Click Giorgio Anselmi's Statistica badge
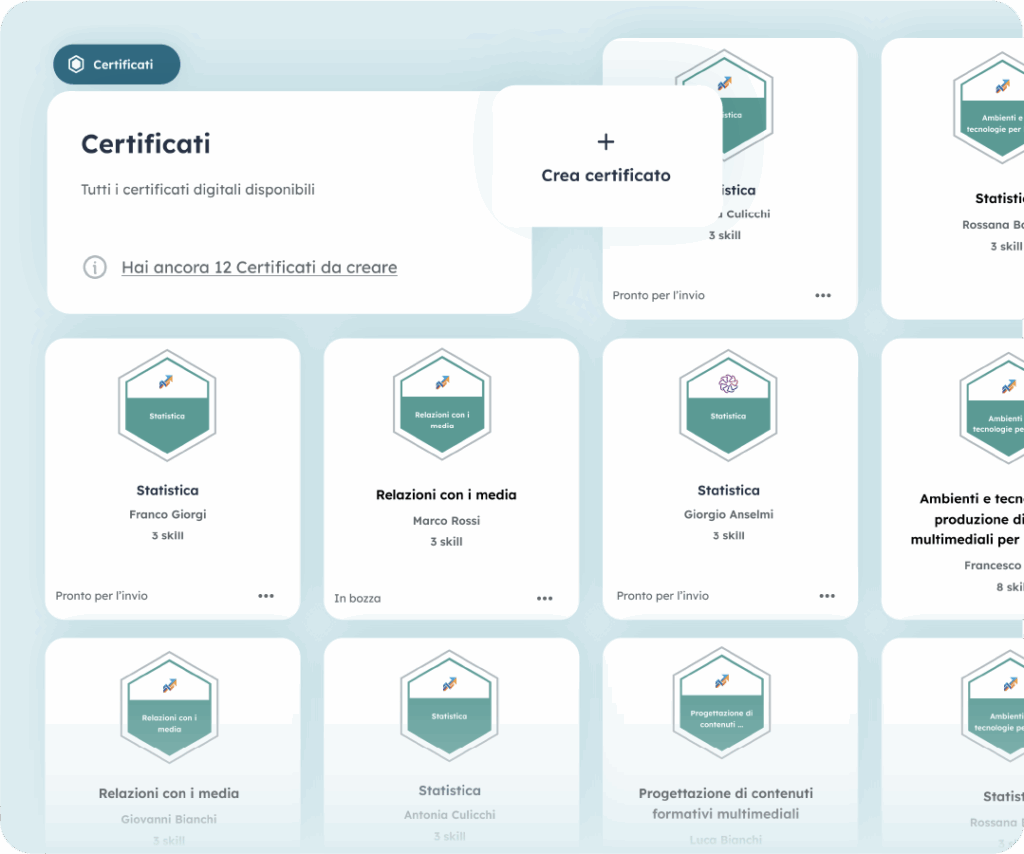 click(x=727, y=405)
